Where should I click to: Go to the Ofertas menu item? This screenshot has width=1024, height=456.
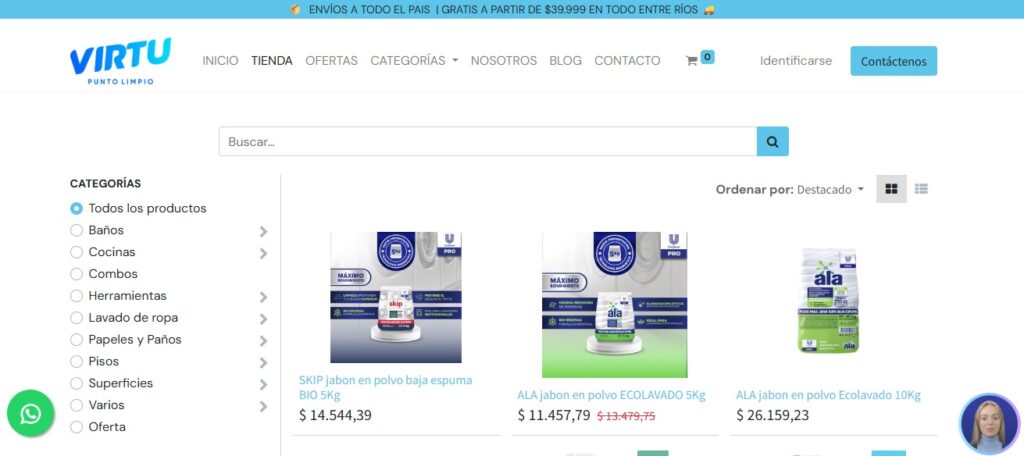point(331,61)
